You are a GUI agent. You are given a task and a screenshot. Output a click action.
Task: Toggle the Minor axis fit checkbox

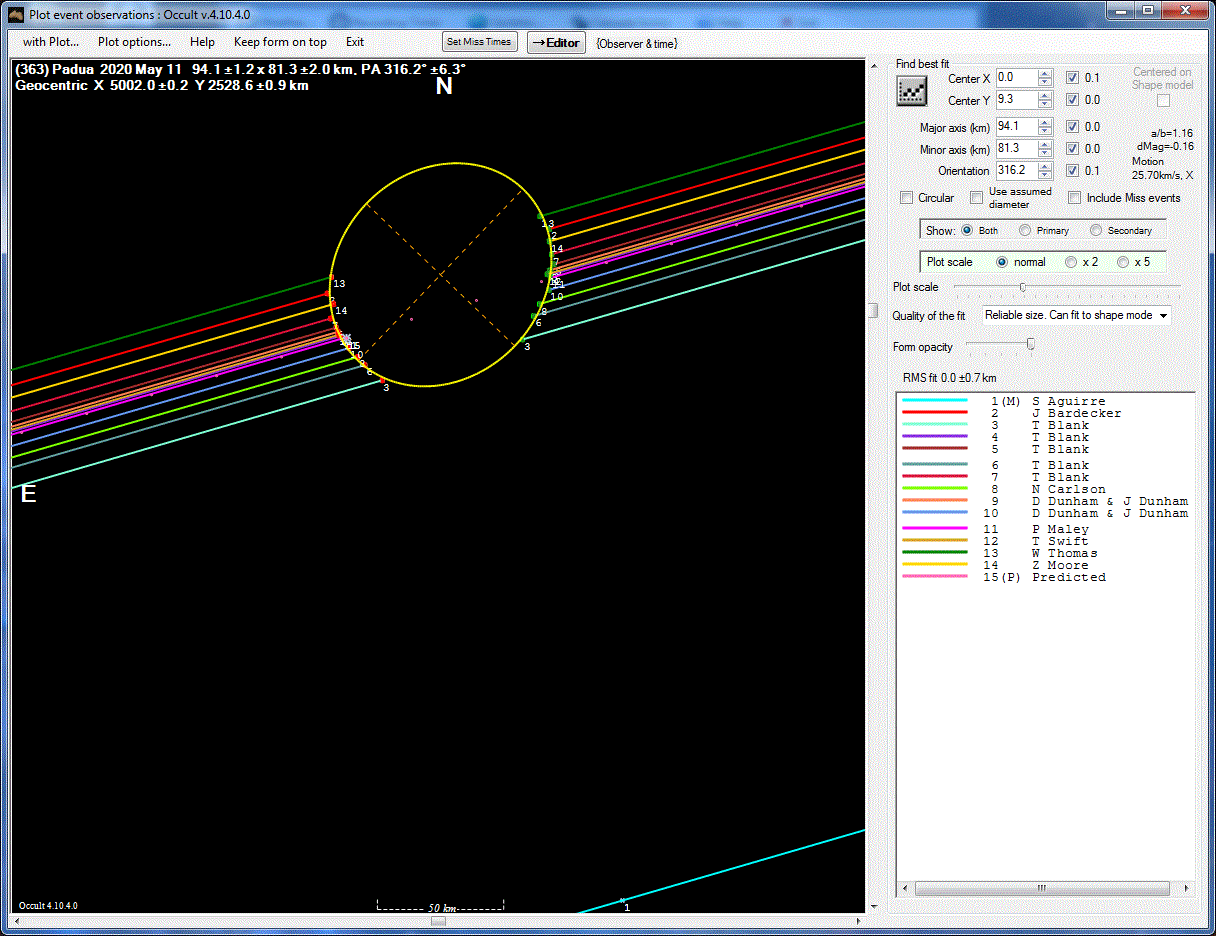tap(1072, 149)
